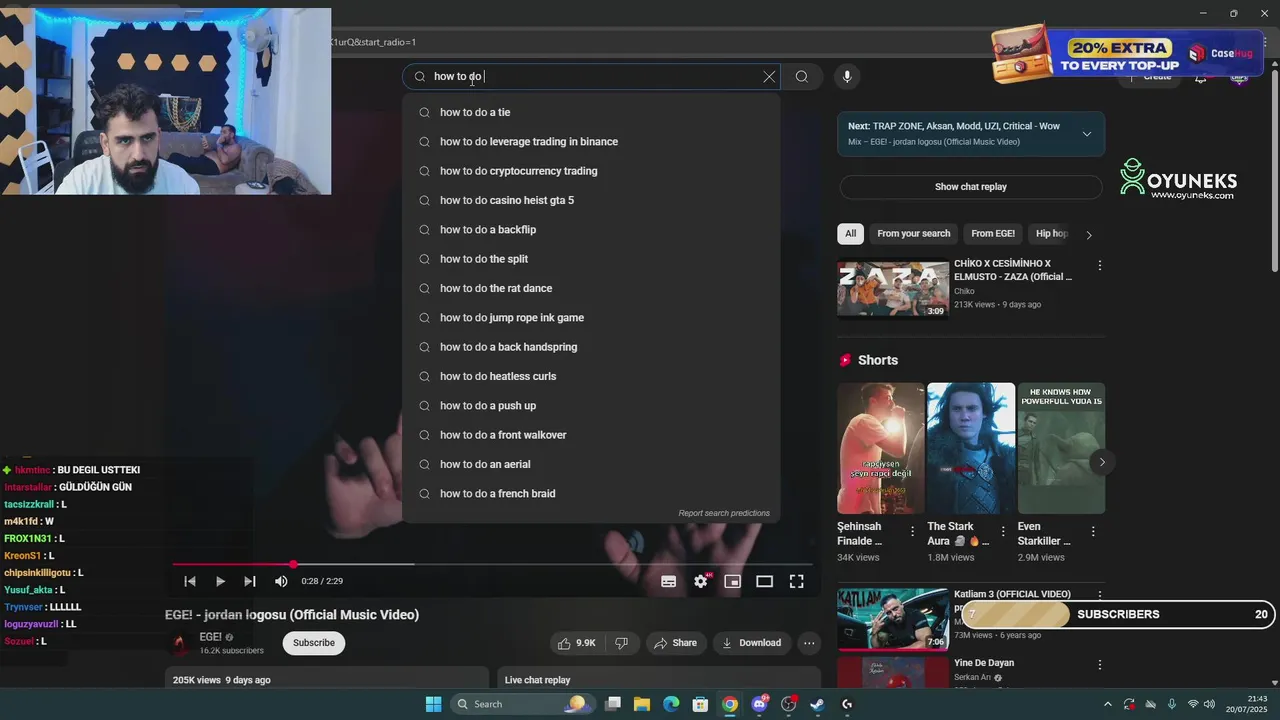Show more filter chips with right arrow
Screen dimensions: 1280x720
1089,235
